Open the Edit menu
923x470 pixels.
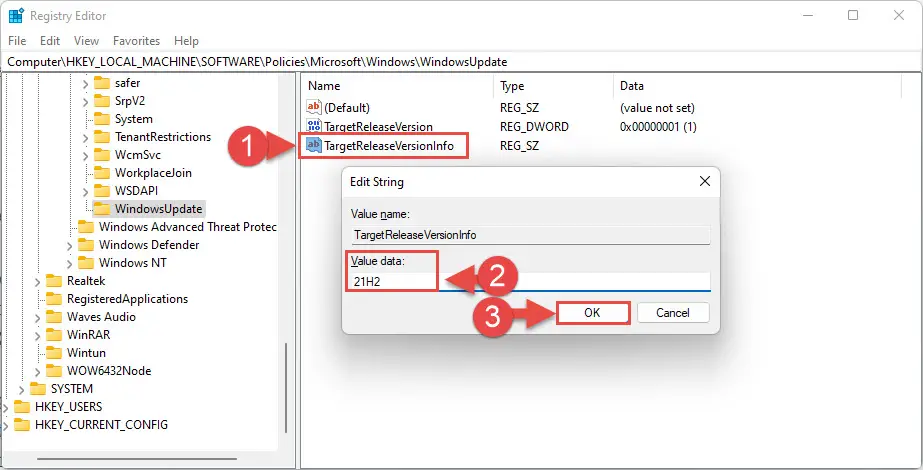point(50,41)
